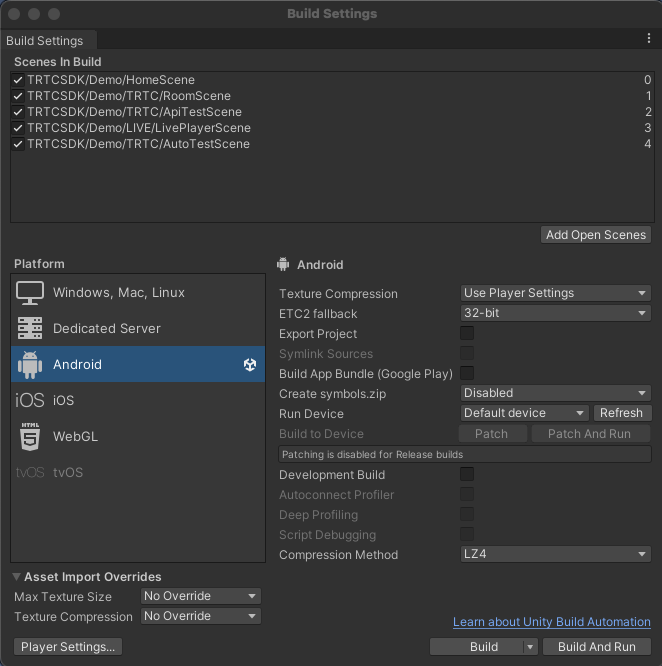This screenshot has width=662, height=666.
Task: Click the tvOS platform icon
Action: point(30,473)
